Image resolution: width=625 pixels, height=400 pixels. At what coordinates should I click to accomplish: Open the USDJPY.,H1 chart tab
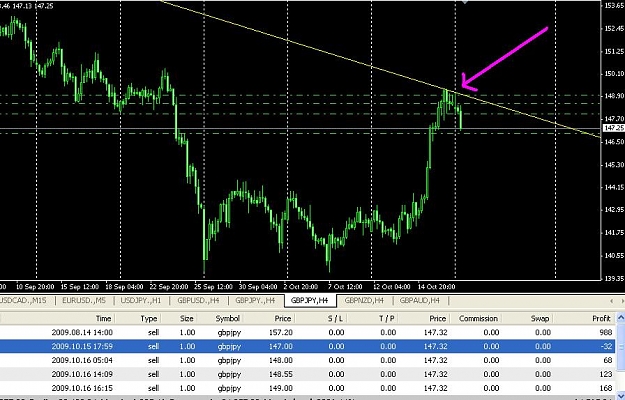pos(141,300)
